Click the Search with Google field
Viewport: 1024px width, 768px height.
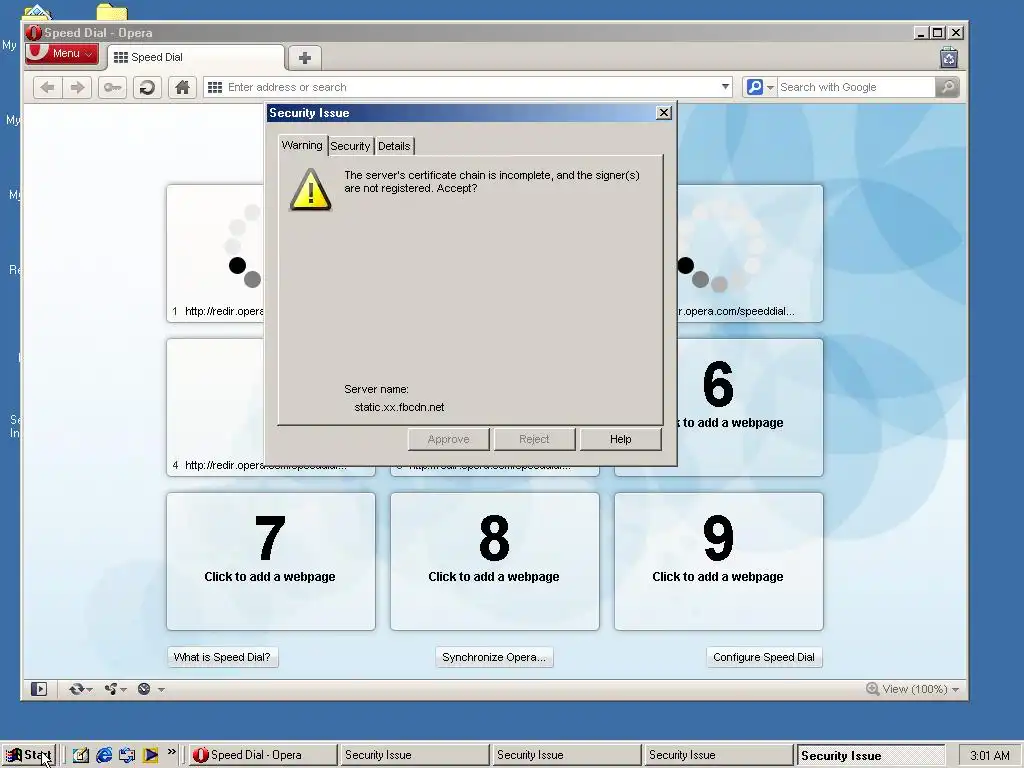click(856, 87)
